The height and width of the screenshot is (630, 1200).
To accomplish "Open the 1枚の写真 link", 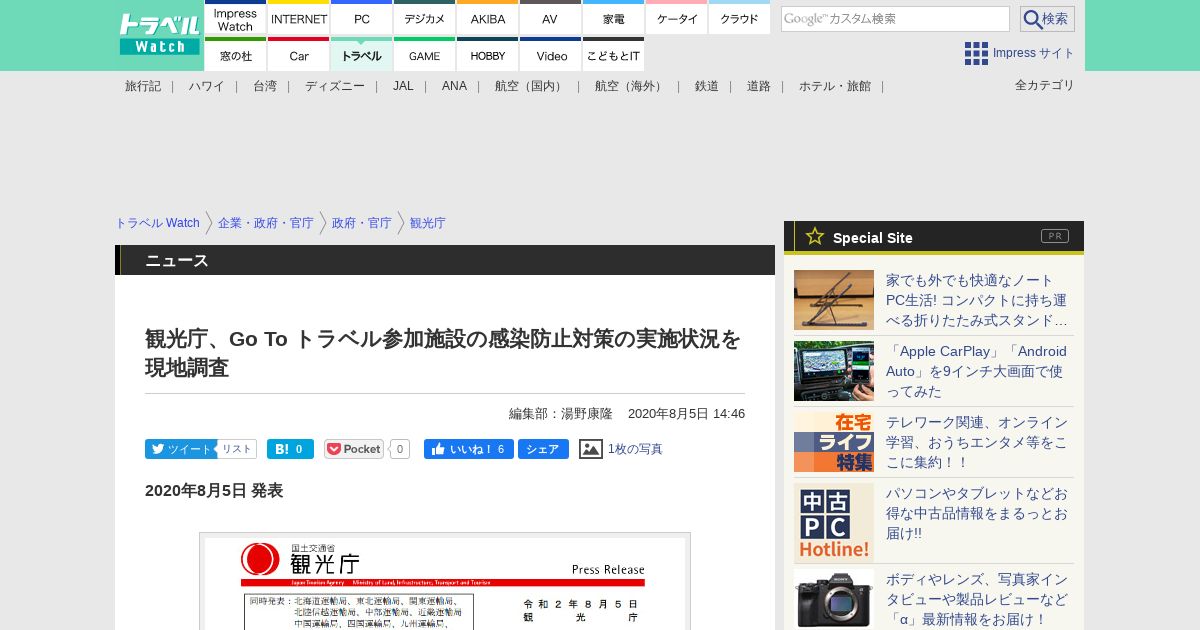I will [635, 449].
